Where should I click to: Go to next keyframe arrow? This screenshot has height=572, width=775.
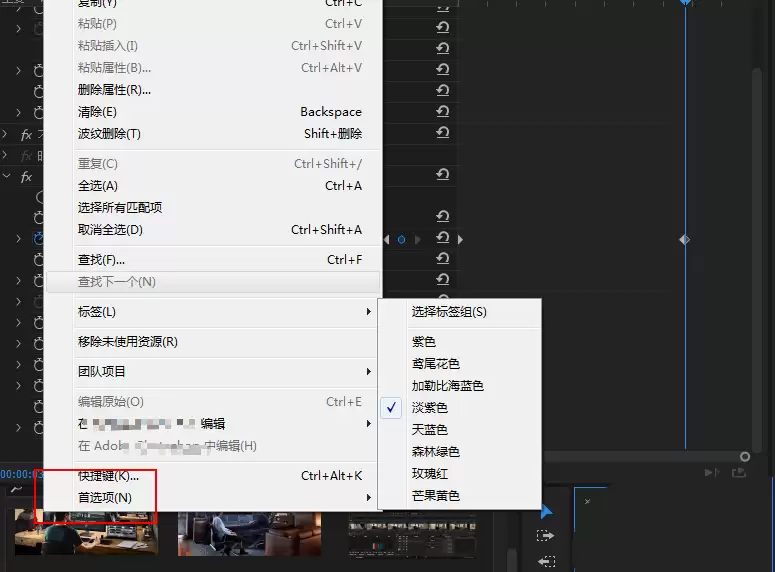point(418,240)
